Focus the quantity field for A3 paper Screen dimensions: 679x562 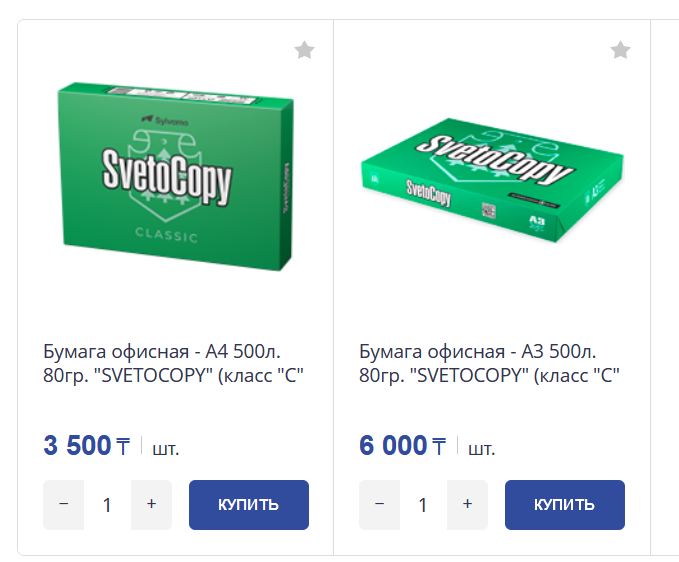(423, 505)
